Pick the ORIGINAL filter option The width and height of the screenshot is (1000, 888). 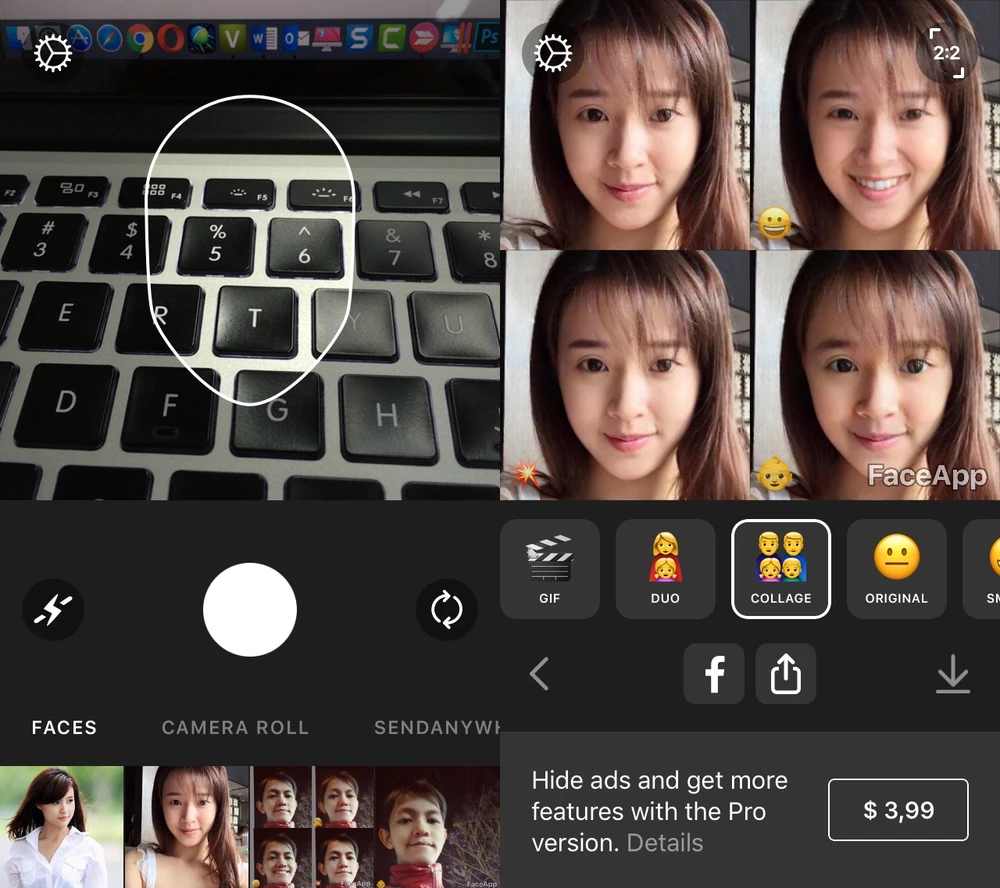click(896, 569)
